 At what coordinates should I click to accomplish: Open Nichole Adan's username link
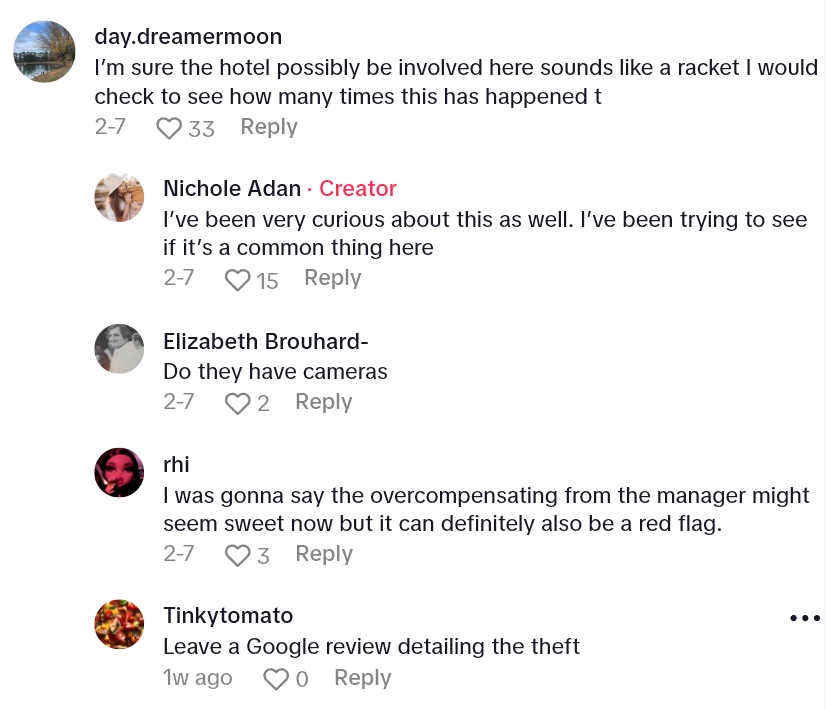point(232,188)
